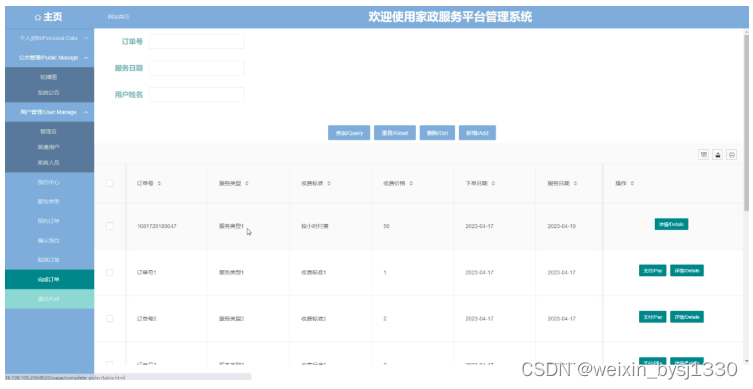Click the 网站首页 link in the header

point(119,17)
